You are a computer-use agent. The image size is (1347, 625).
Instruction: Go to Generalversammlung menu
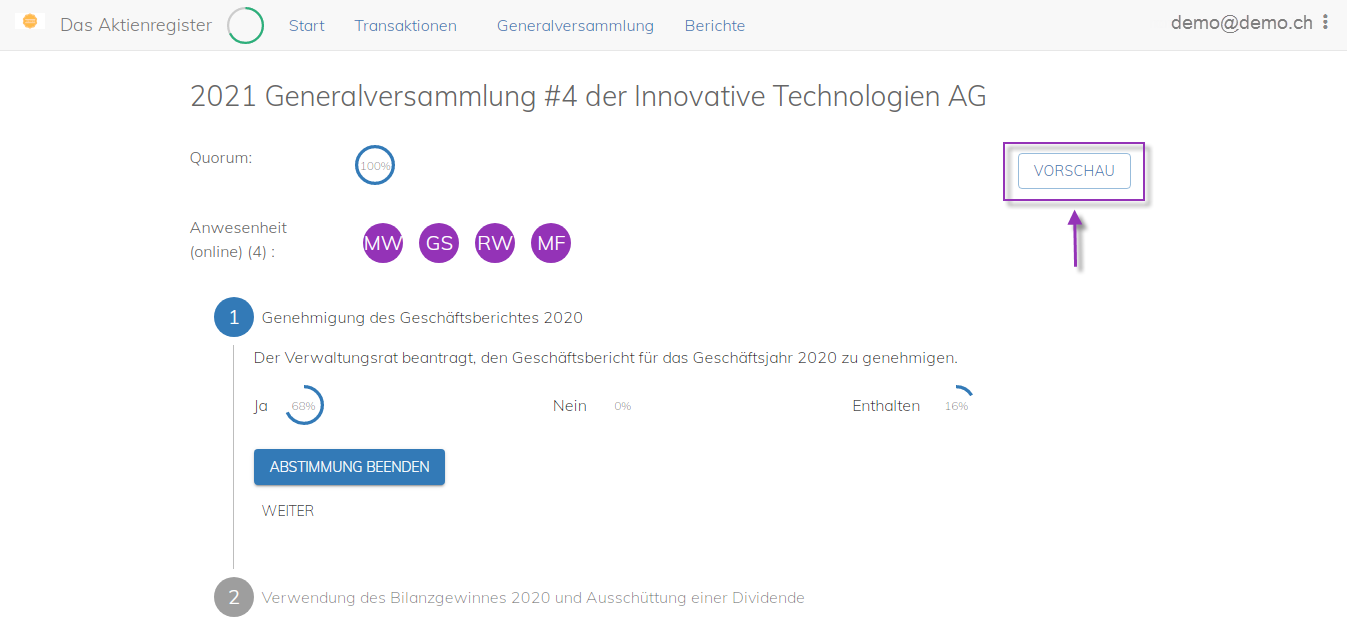coord(575,26)
